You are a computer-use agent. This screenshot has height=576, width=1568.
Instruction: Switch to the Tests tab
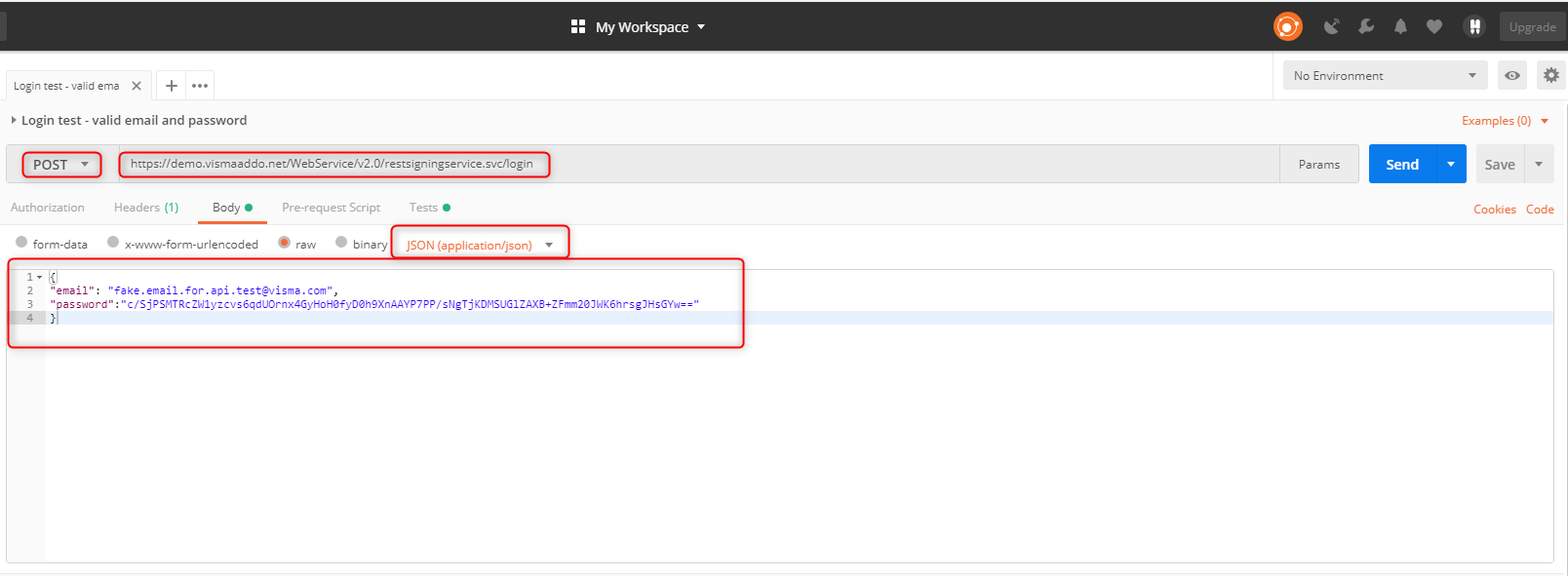430,208
